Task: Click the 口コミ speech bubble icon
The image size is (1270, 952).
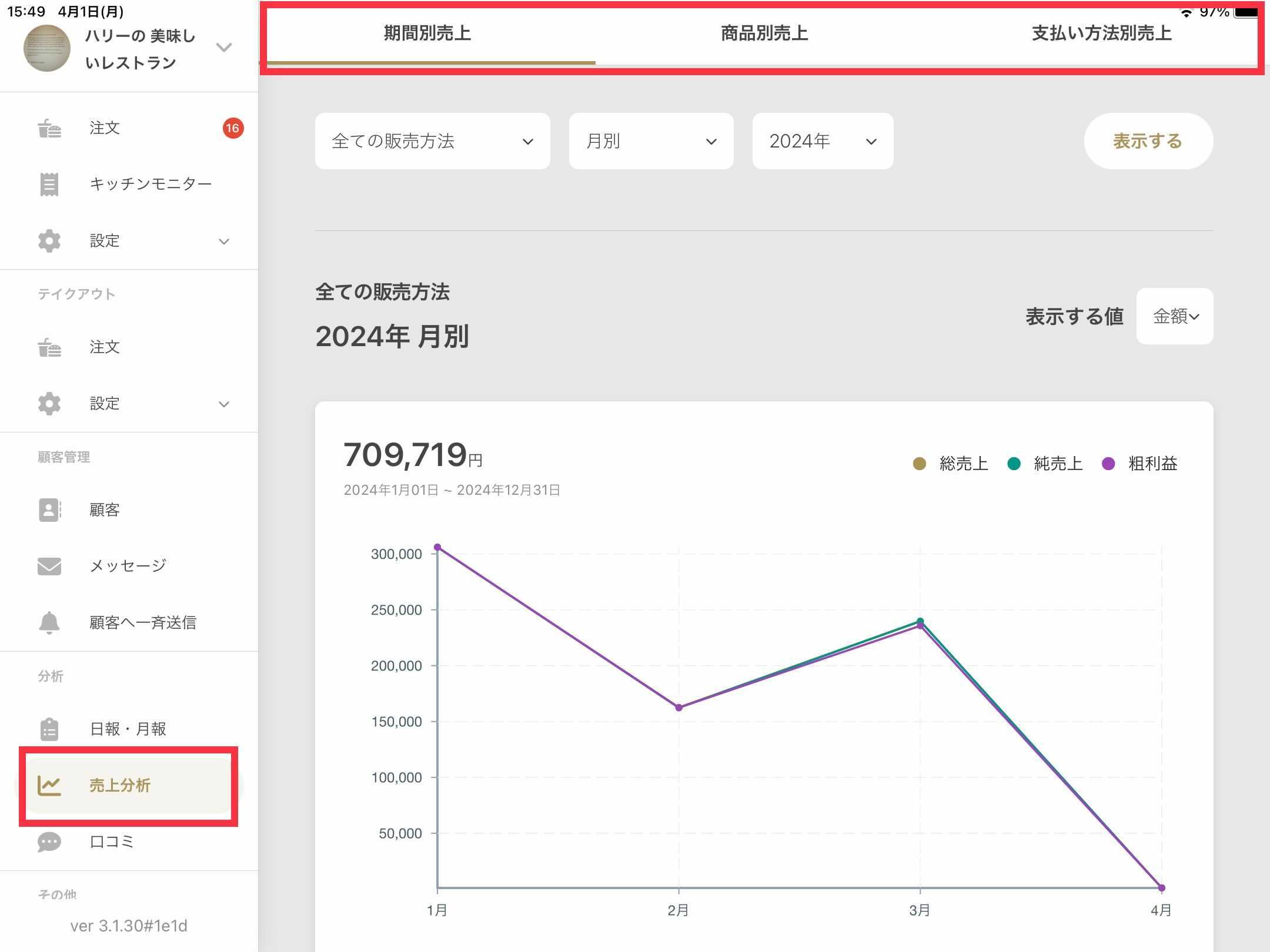Action: click(x=49, y=842)
